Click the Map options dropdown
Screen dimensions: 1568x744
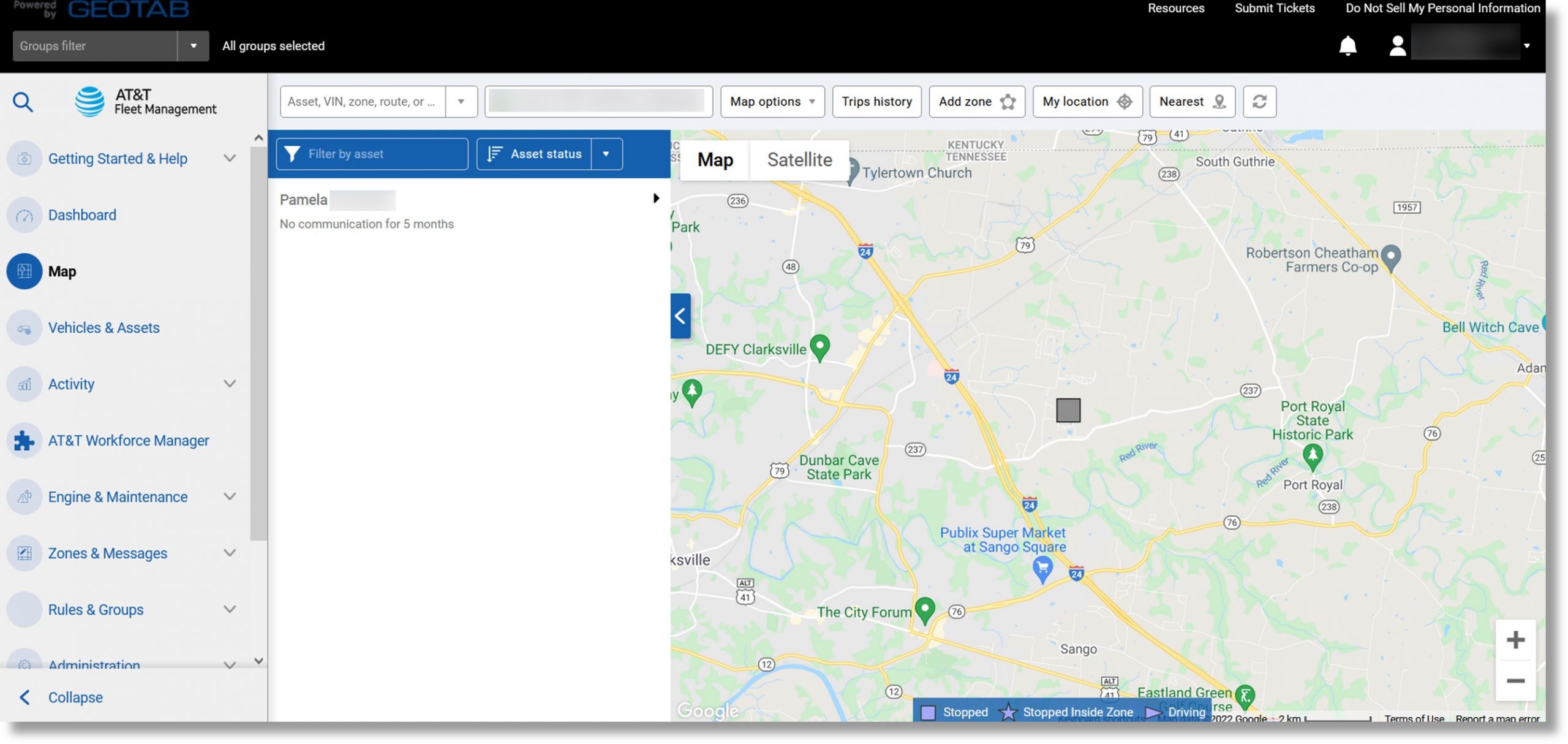[771, 101]
